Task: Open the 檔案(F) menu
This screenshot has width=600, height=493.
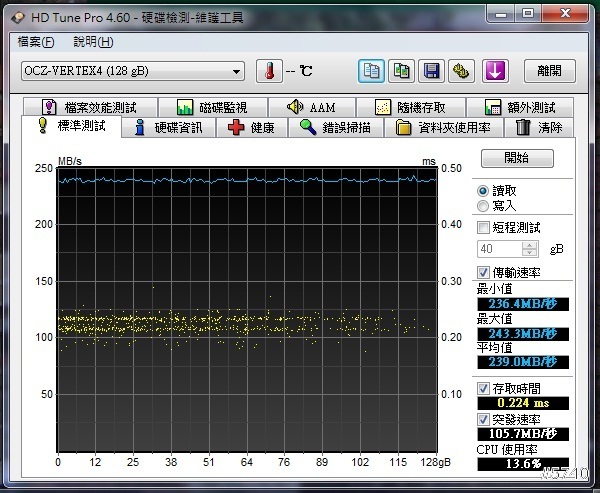Action: [x=37, y=42]
